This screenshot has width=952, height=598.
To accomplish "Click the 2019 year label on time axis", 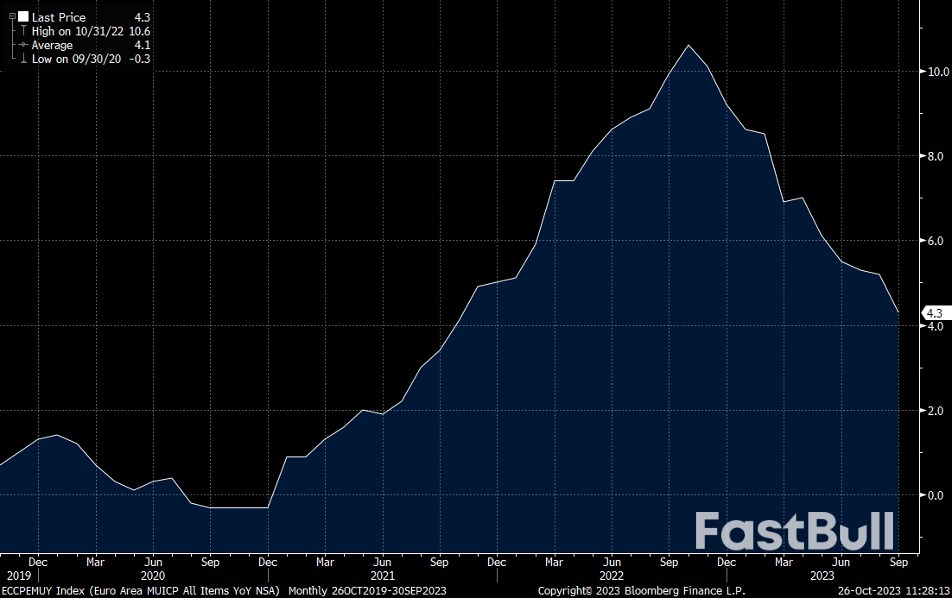I will pos(18,576).
